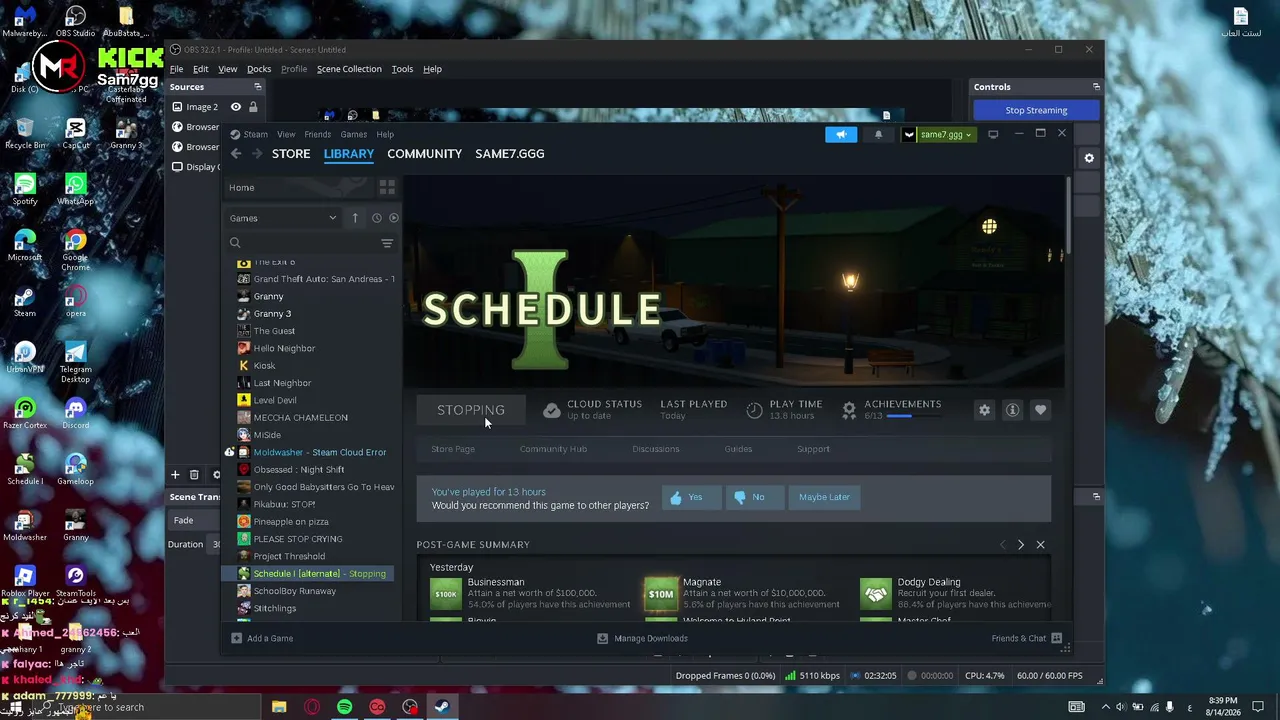Add Schedule I to favorites heart
Image resolution: width=1280 pixels, height=720 pixels.
click(x=1041, y=410)
